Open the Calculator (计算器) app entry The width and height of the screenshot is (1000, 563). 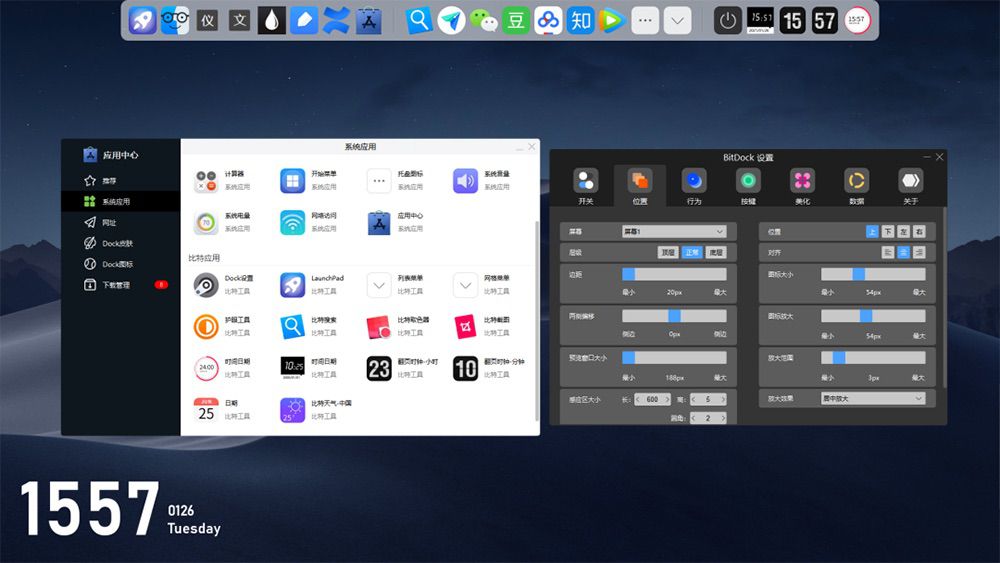pyautogui.click(x=206, y=181)
